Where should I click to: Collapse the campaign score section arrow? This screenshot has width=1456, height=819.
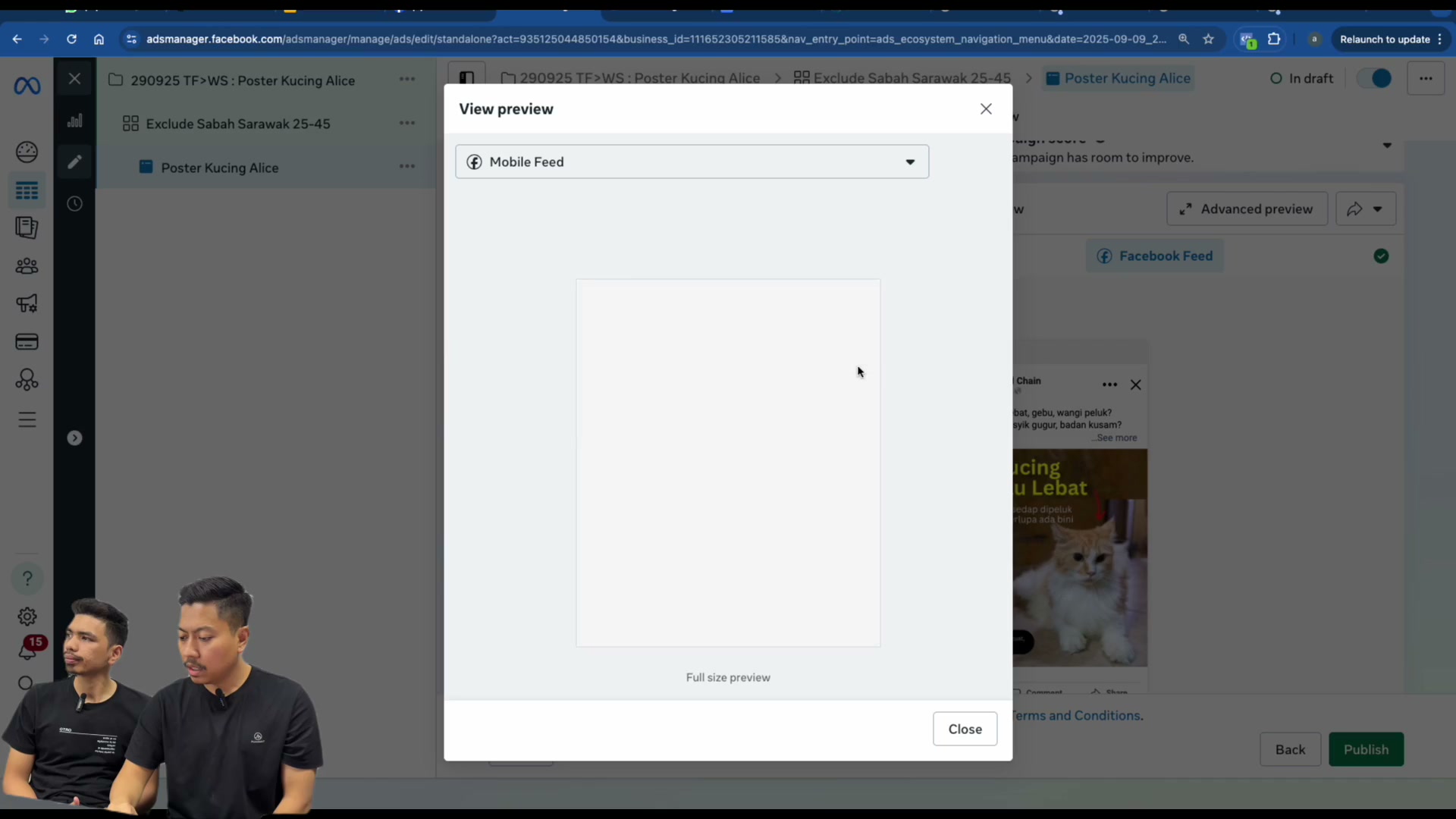1387,145
